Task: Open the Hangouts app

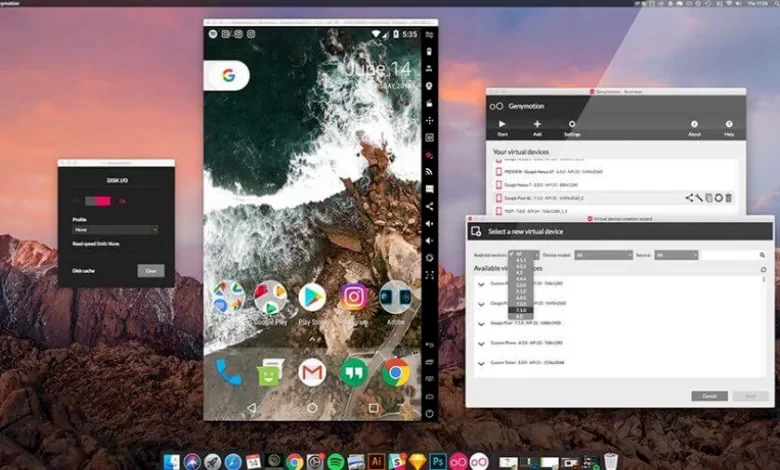Action: [x=353, y=372]
